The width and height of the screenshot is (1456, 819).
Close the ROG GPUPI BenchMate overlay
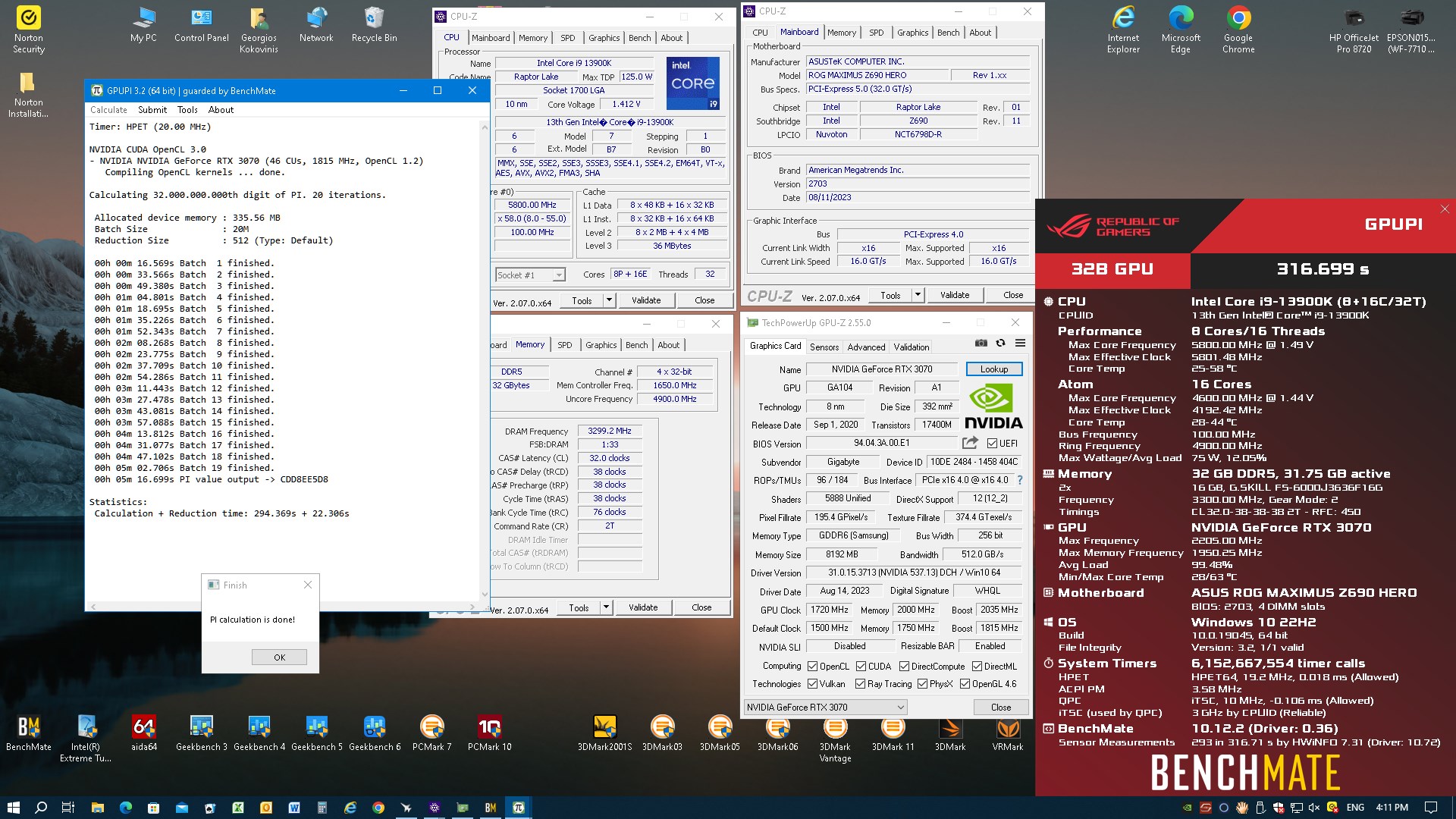(1445, 209)
